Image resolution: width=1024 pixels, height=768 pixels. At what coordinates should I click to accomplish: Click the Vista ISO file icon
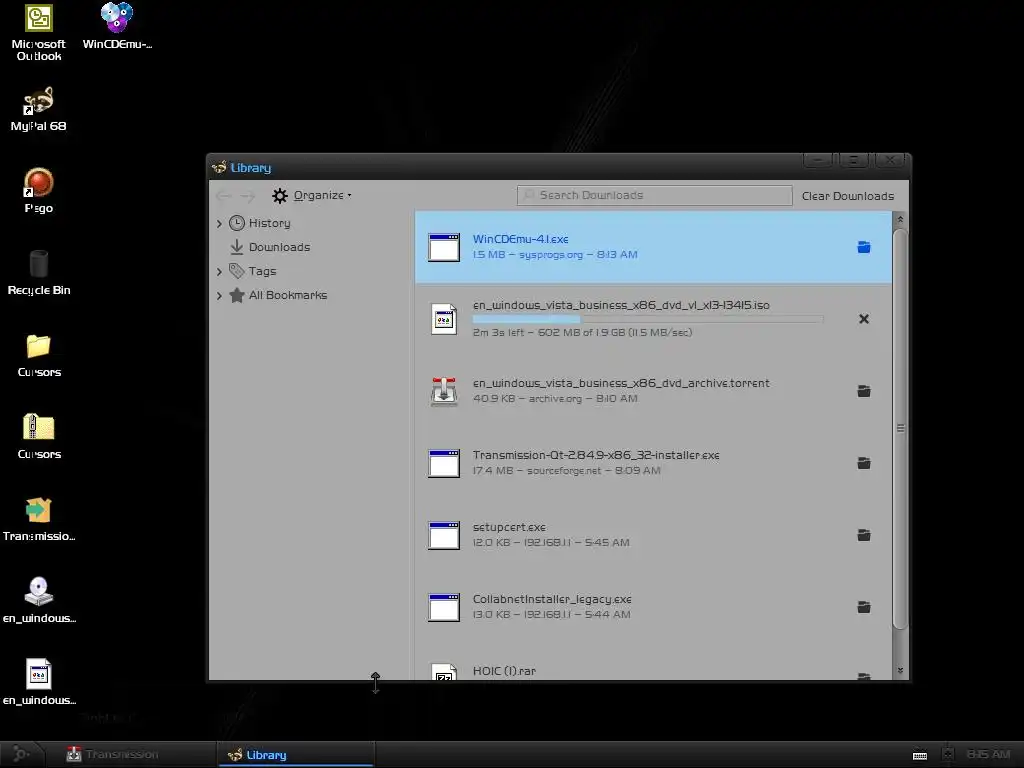pos(443,319)
